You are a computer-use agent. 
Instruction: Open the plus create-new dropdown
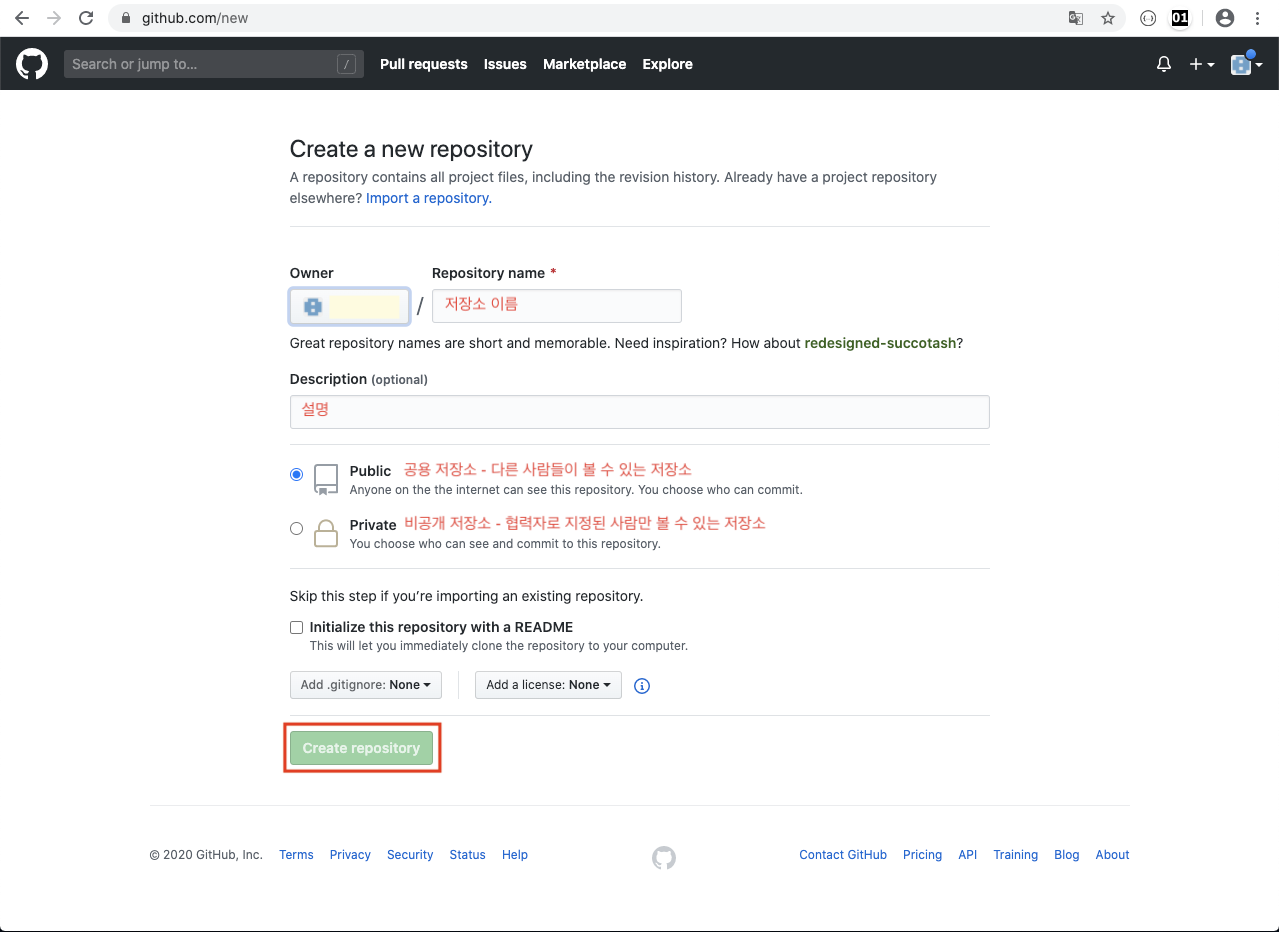1201,64
